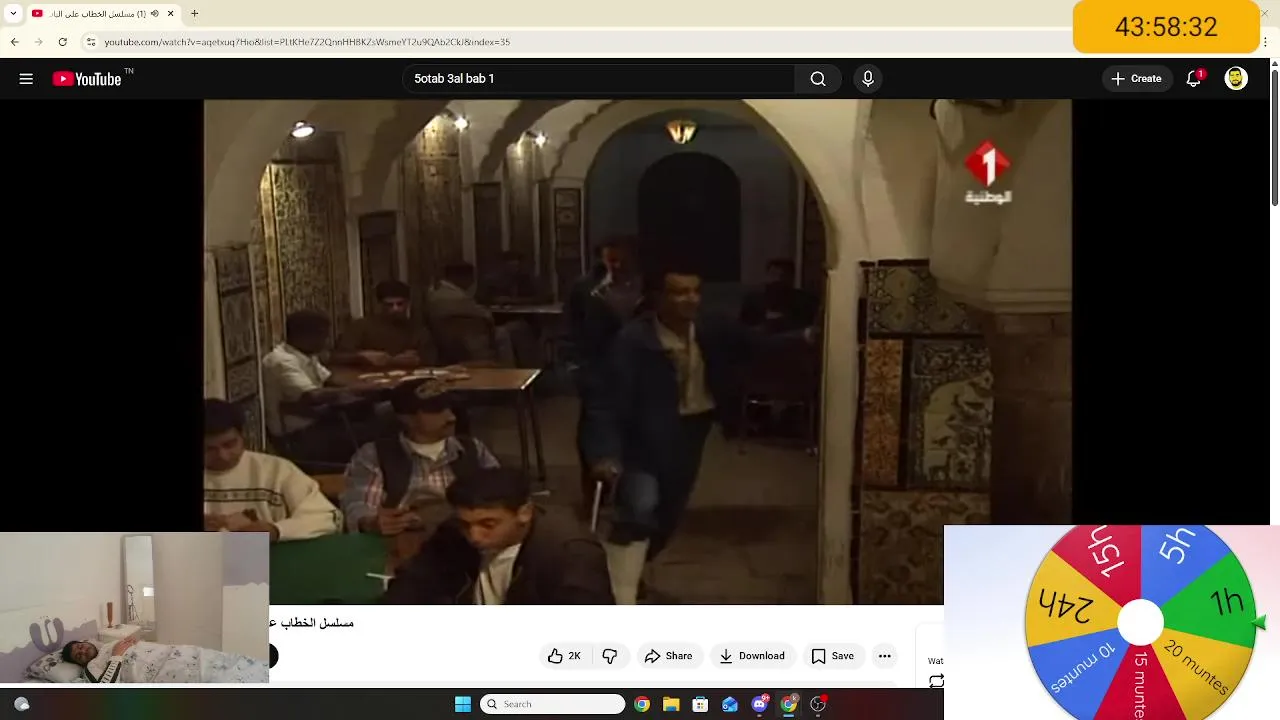Screen dimensions: 1280x720
Task: Click the webcam overlay thumbnail
Action: point(134,608)
